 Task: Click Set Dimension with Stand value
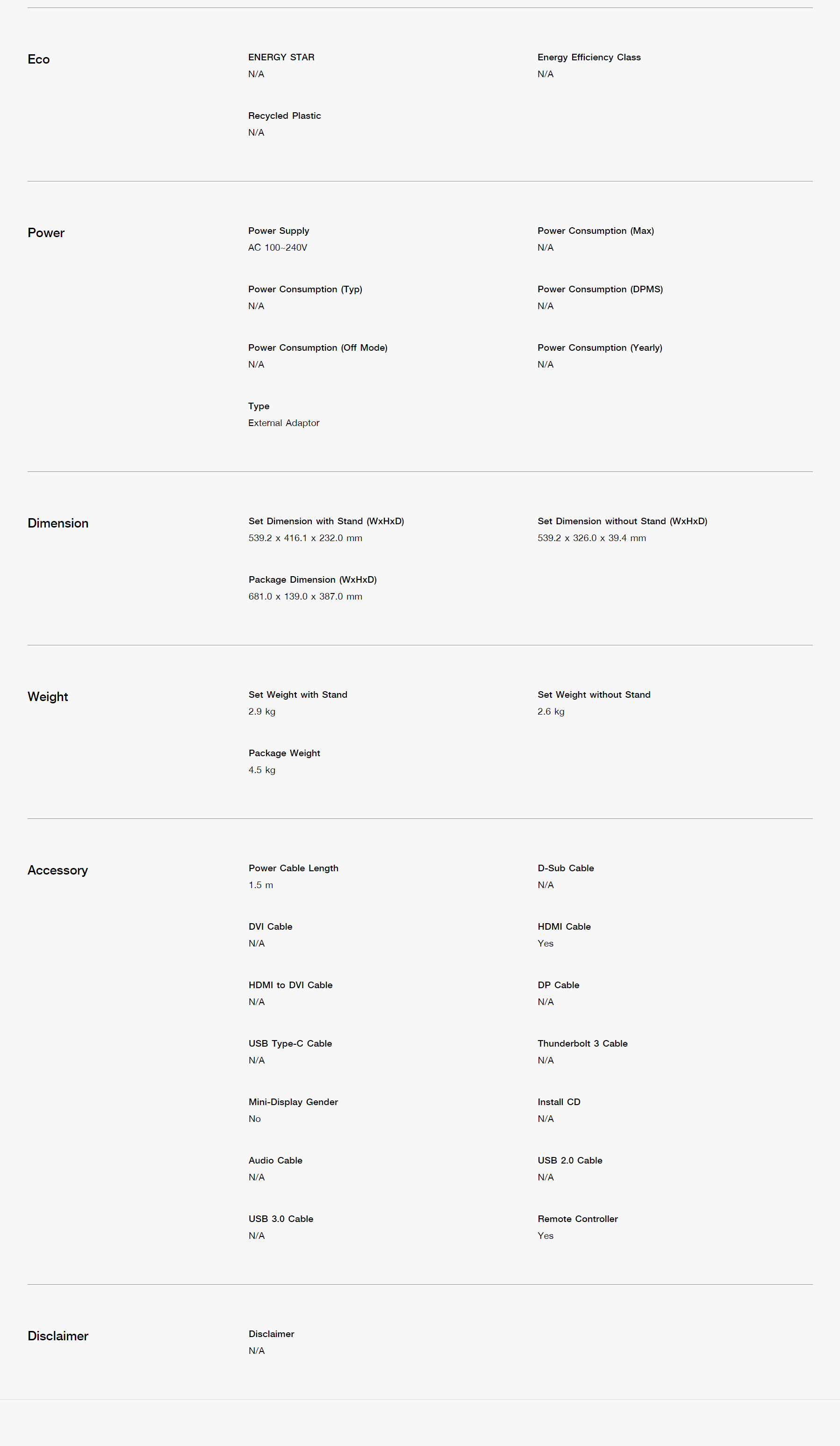[305, 538]
